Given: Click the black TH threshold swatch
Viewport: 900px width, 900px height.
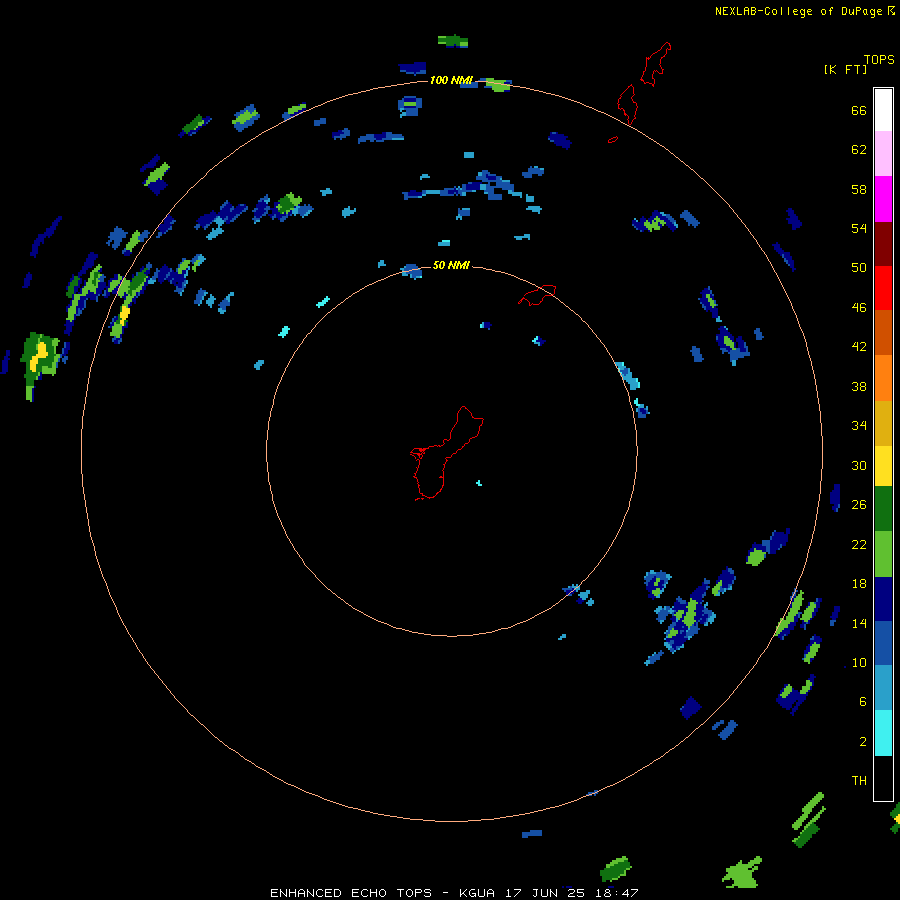Looking at the screenshot, I should (883, 778).
